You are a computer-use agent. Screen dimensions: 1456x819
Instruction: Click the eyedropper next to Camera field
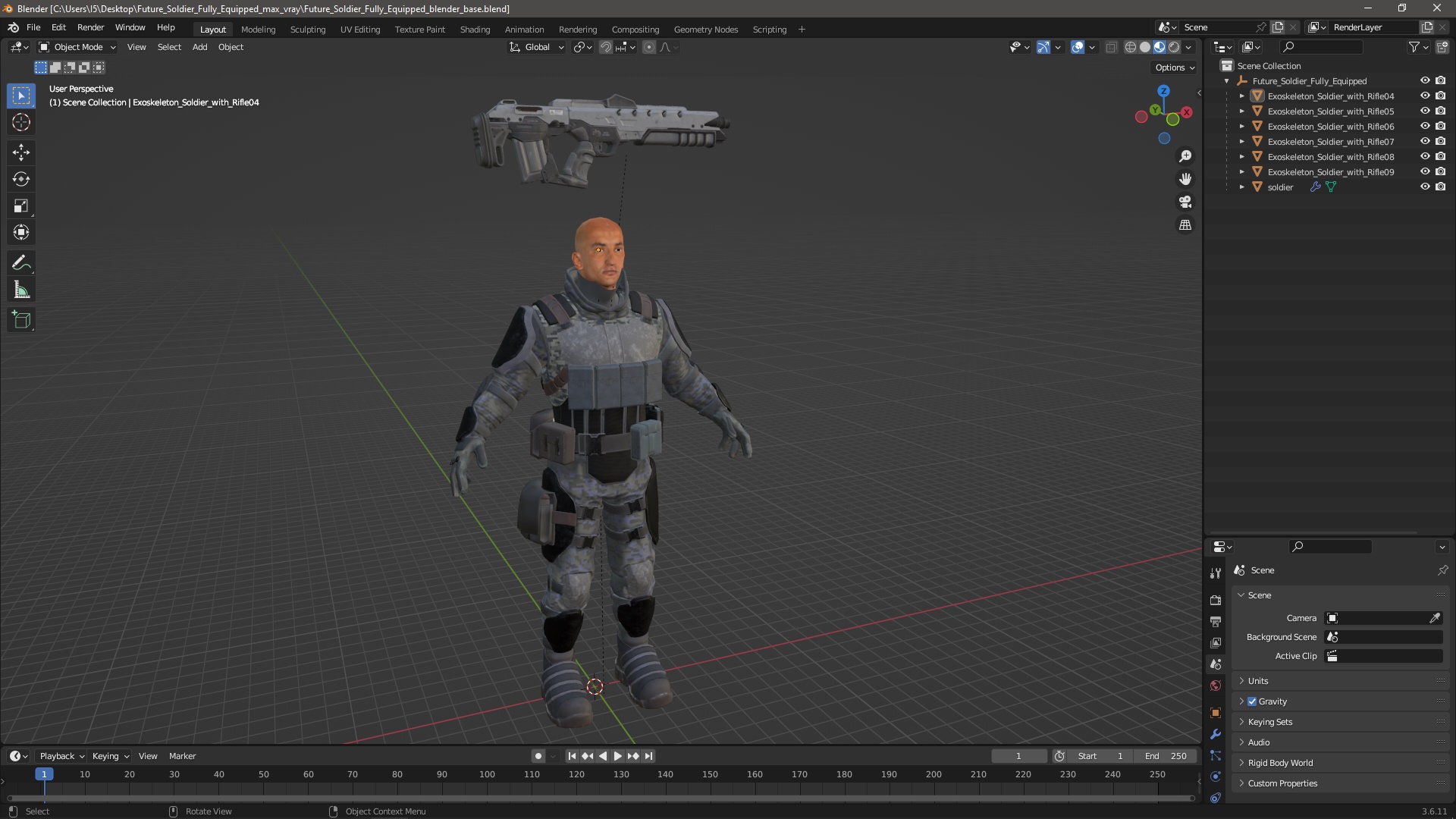tap(1435, 618)
